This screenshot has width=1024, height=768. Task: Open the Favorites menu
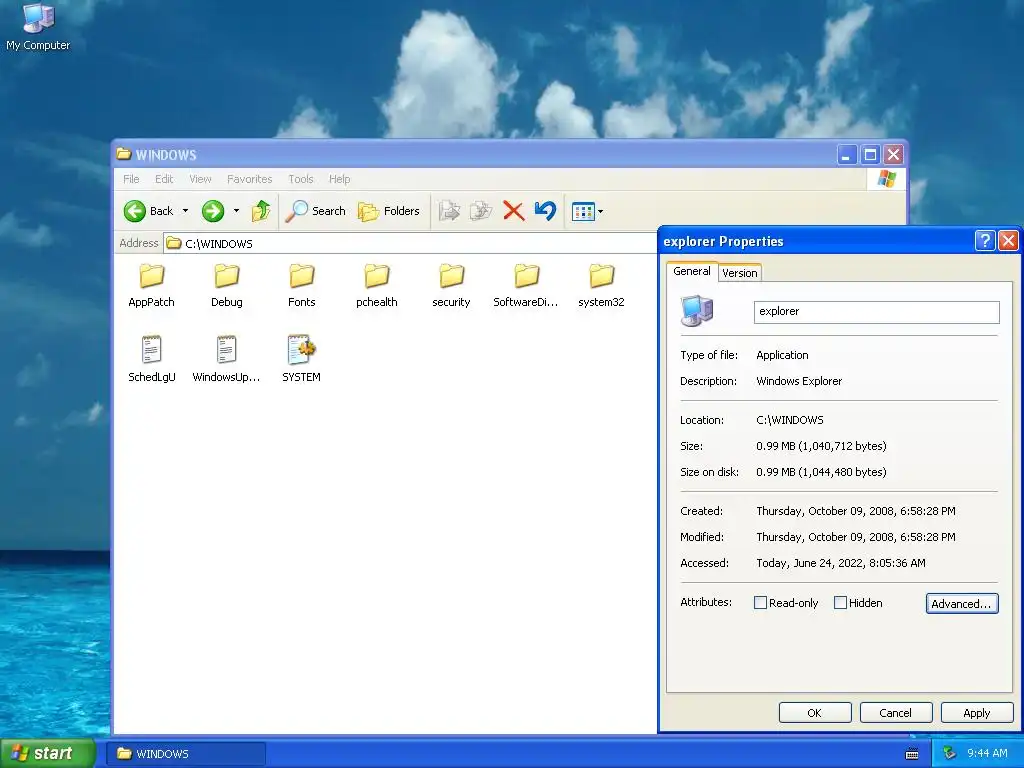(x=249, y=179)
